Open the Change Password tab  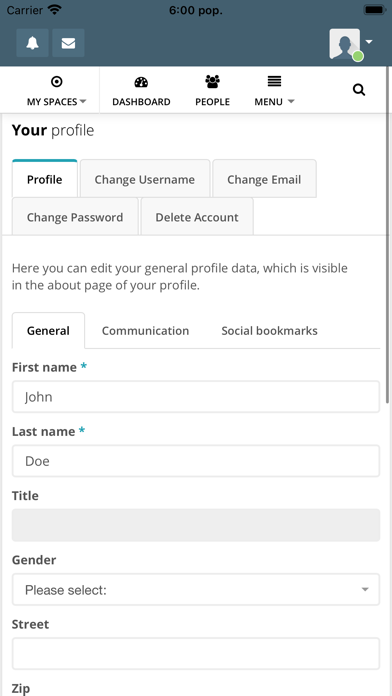click(x=75, y=217)
